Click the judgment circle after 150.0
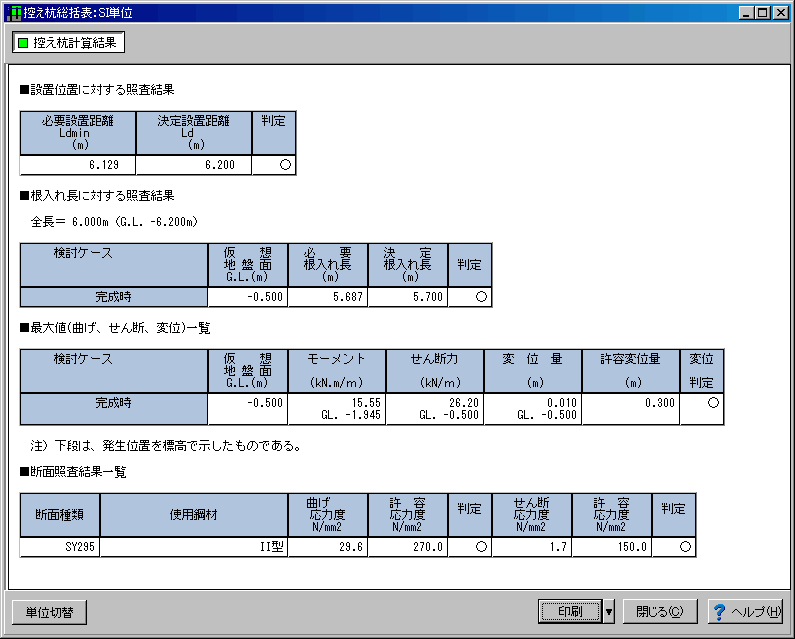The height and width of the screenshot is (639, 795). (x=685, y=547)
